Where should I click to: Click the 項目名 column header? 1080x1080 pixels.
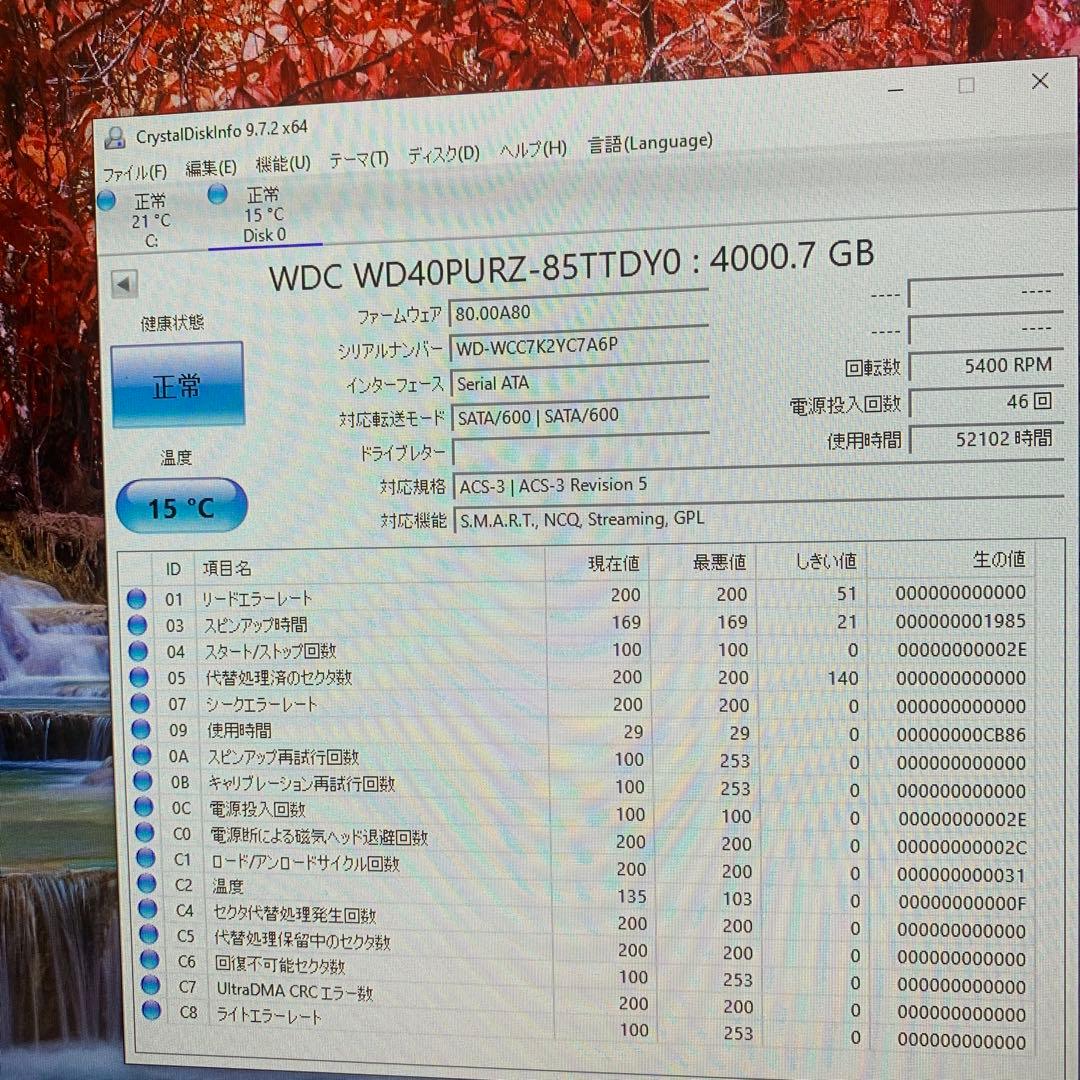[x=370, y=566]
